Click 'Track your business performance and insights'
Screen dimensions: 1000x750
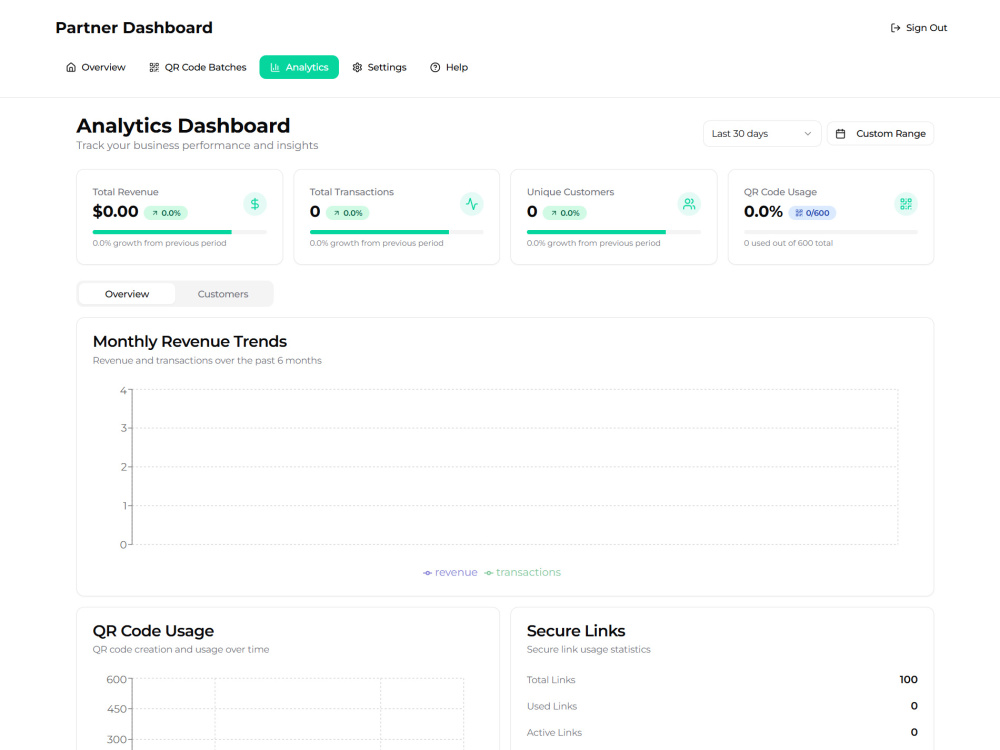click(x=197, y=145)
